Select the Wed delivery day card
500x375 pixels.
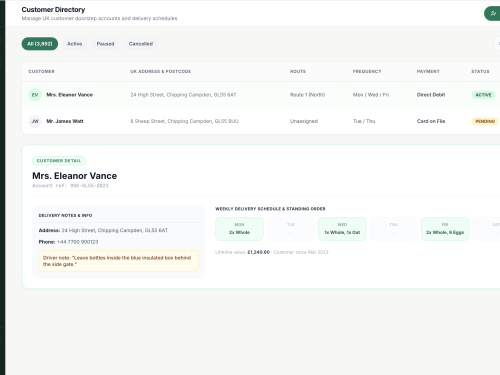(x=342, y=229)
